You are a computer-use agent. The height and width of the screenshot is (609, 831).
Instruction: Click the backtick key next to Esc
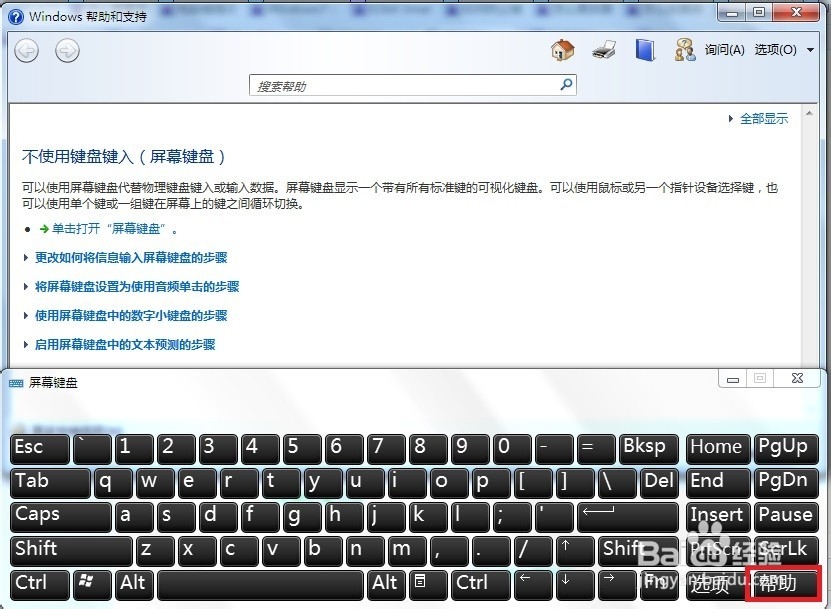pos(93,449)
